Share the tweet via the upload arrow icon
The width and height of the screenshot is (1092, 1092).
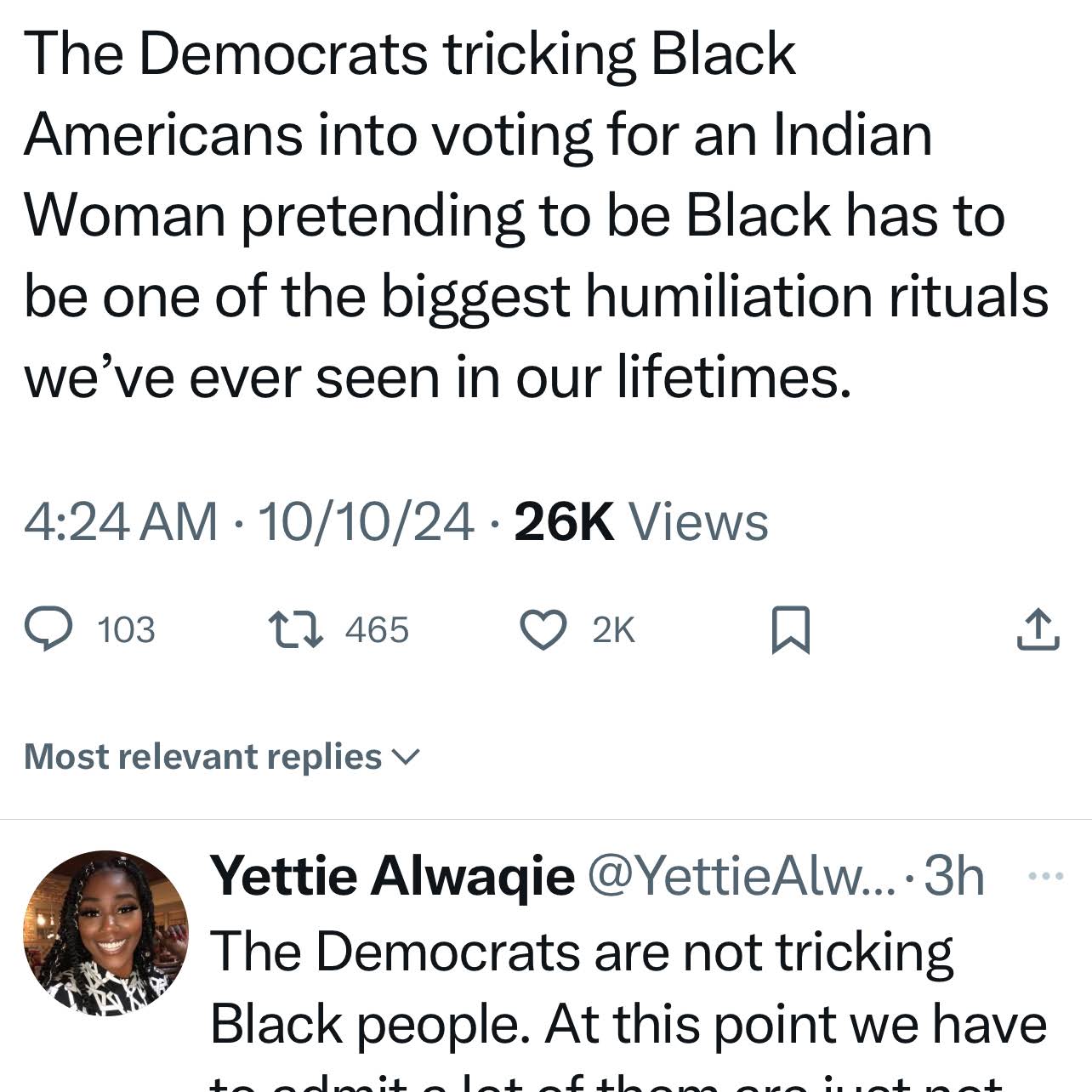[1038, 630]
